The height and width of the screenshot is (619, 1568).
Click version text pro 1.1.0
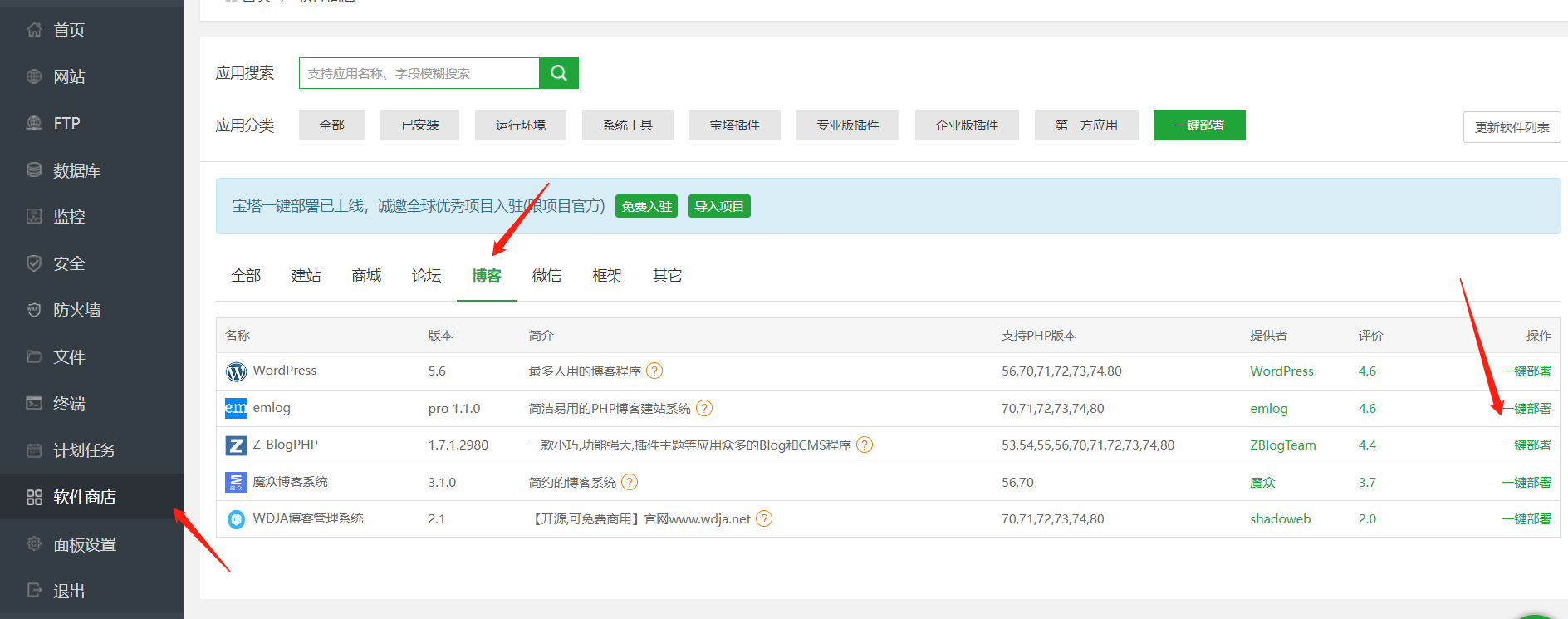[454, 409]
